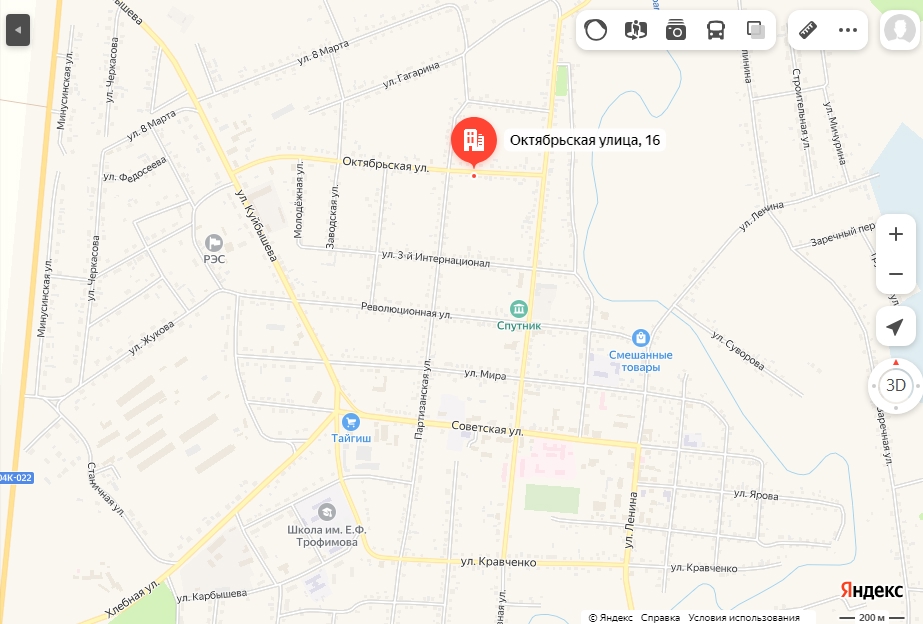The width and height of the screenshot is (923, 624).
Task: Open the user profile avatar
Action: click(x=899, y=29)
